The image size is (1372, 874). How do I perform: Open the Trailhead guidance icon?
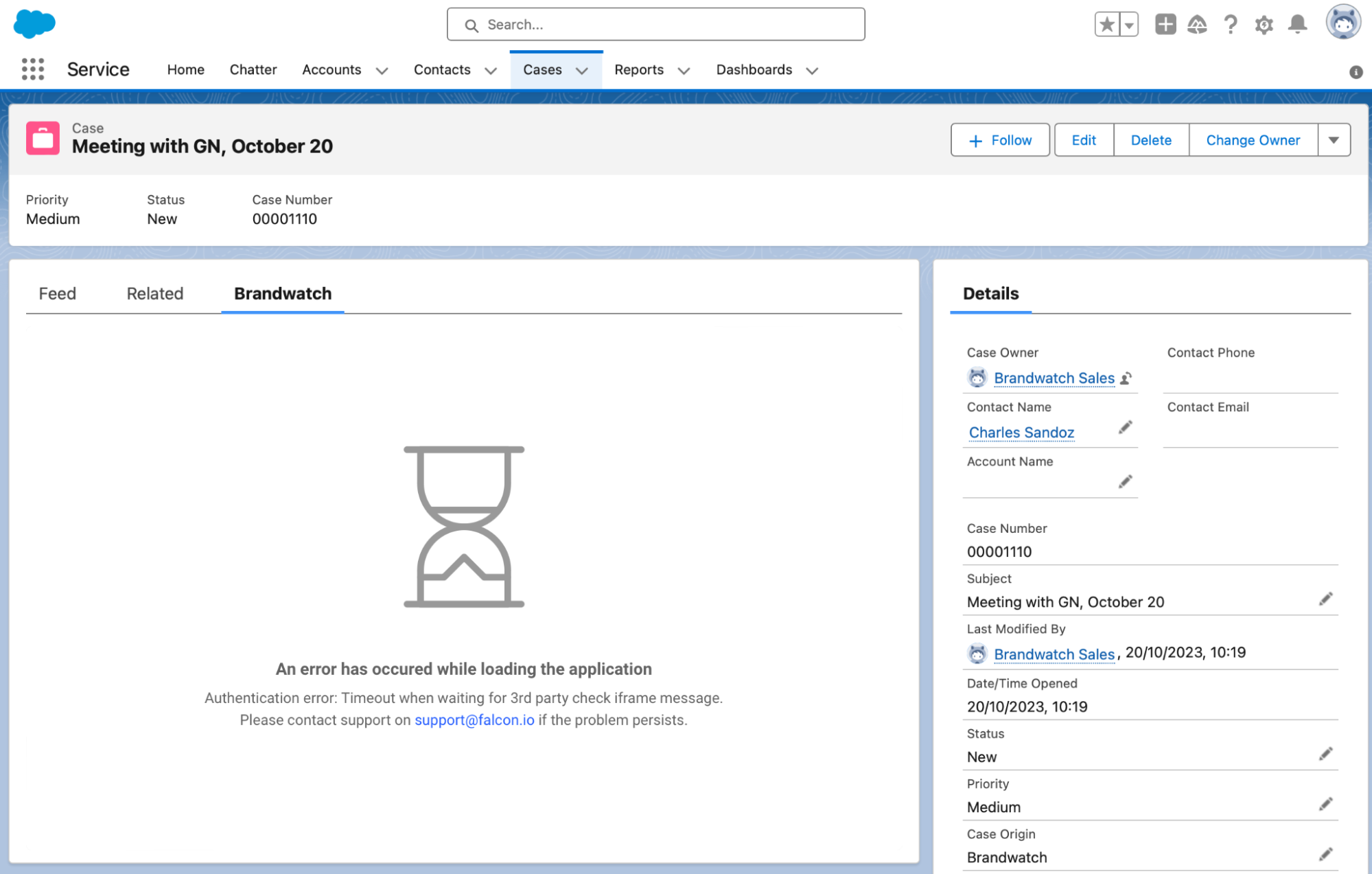pos(1197,25)
